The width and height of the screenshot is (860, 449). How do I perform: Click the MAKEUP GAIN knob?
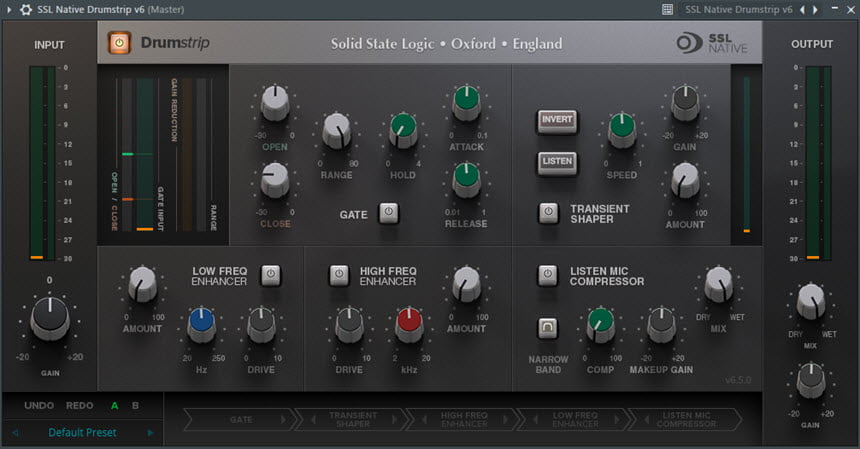(x=661, y=325)
